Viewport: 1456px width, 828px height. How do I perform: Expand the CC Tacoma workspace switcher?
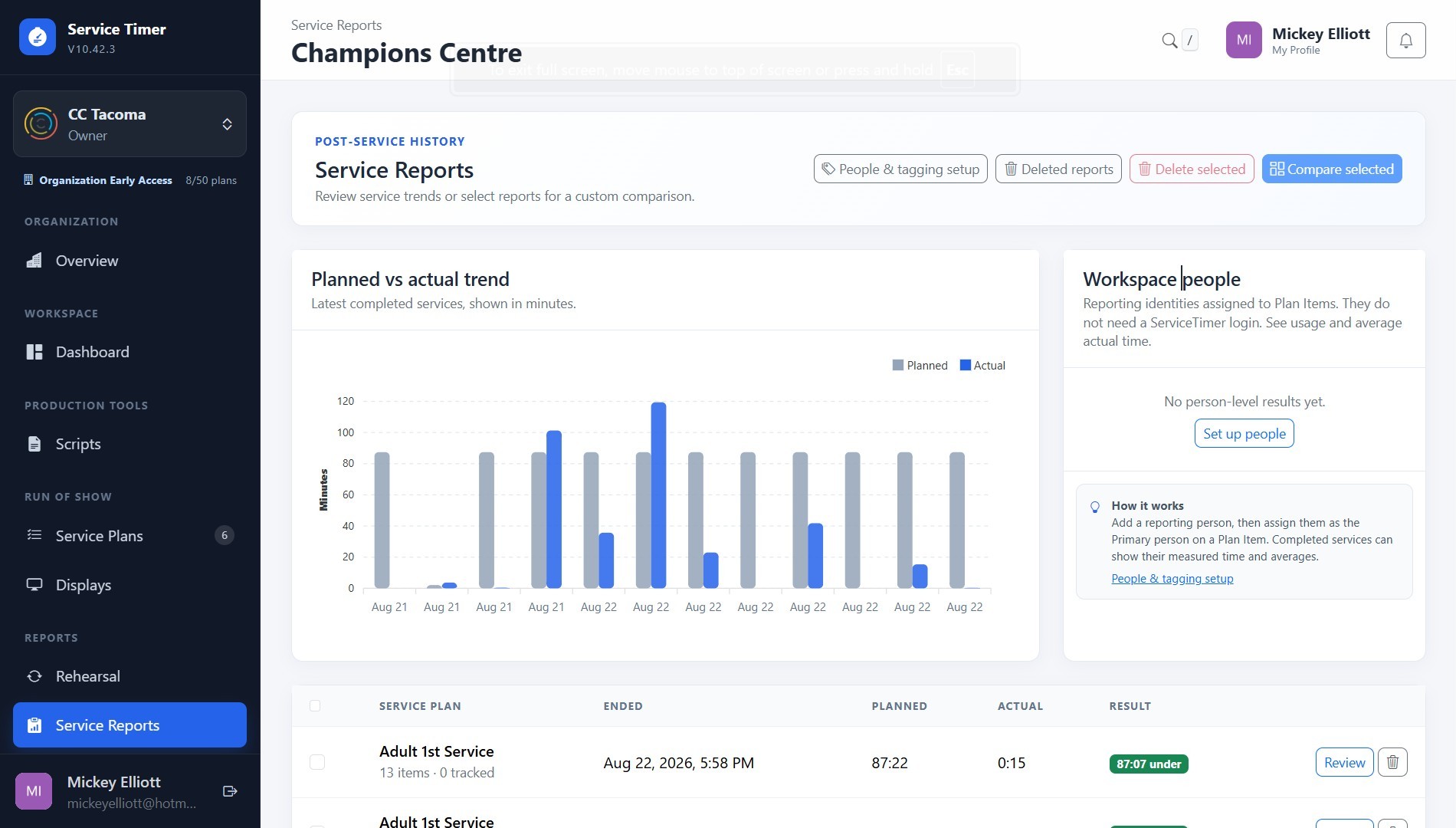click(x=130, y=123)
